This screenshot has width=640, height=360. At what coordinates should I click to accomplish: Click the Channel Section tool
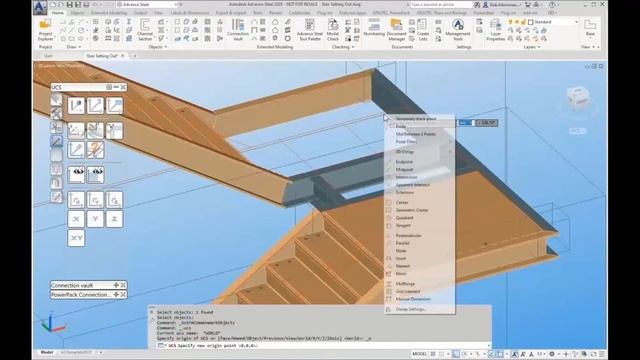click(145, 29)
